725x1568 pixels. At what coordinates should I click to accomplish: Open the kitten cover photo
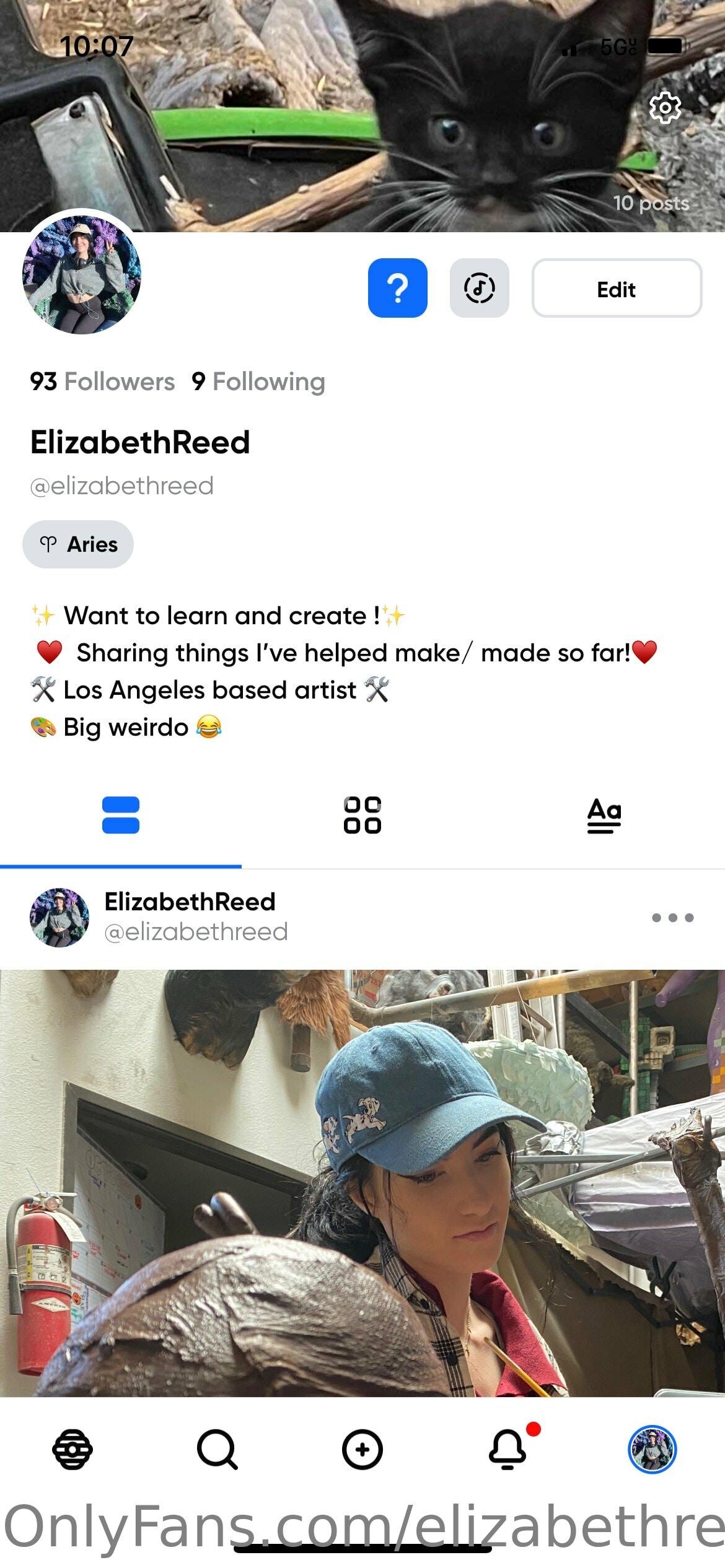click(362, 116)
